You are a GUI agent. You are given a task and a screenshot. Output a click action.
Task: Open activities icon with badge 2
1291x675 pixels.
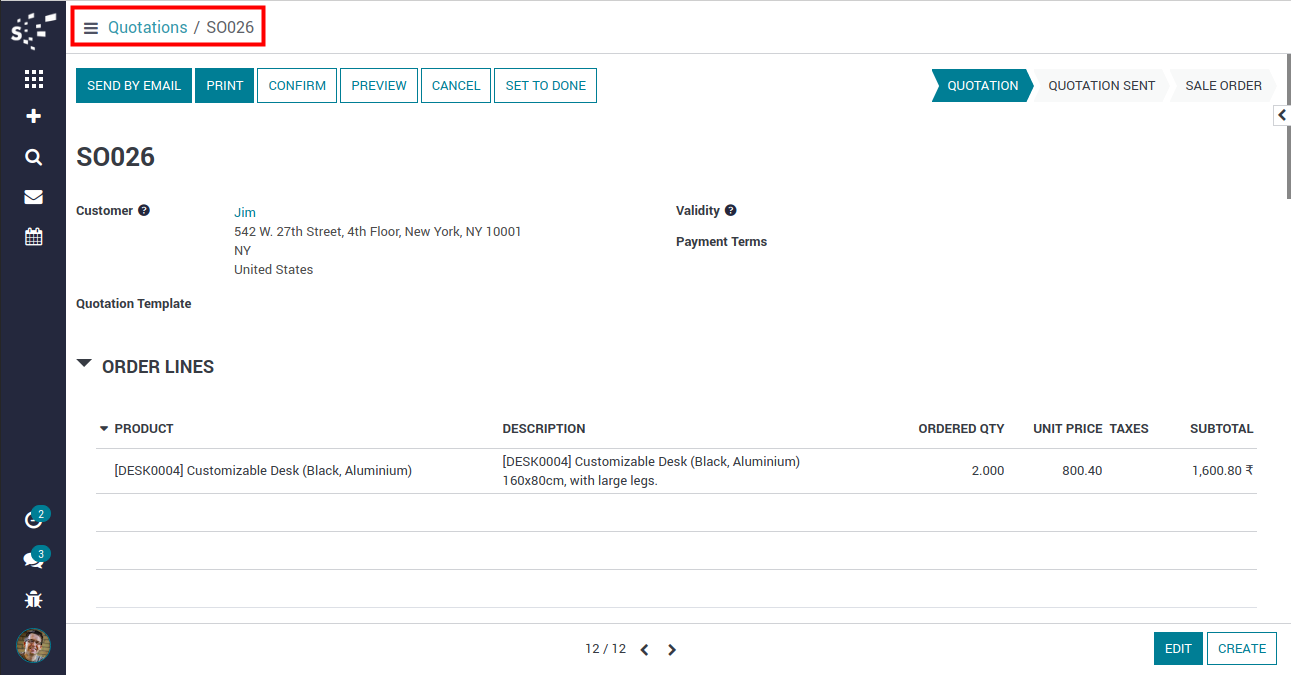point(33,520)
